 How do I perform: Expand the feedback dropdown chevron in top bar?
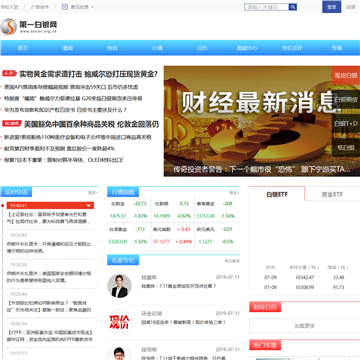coord(92,7)
